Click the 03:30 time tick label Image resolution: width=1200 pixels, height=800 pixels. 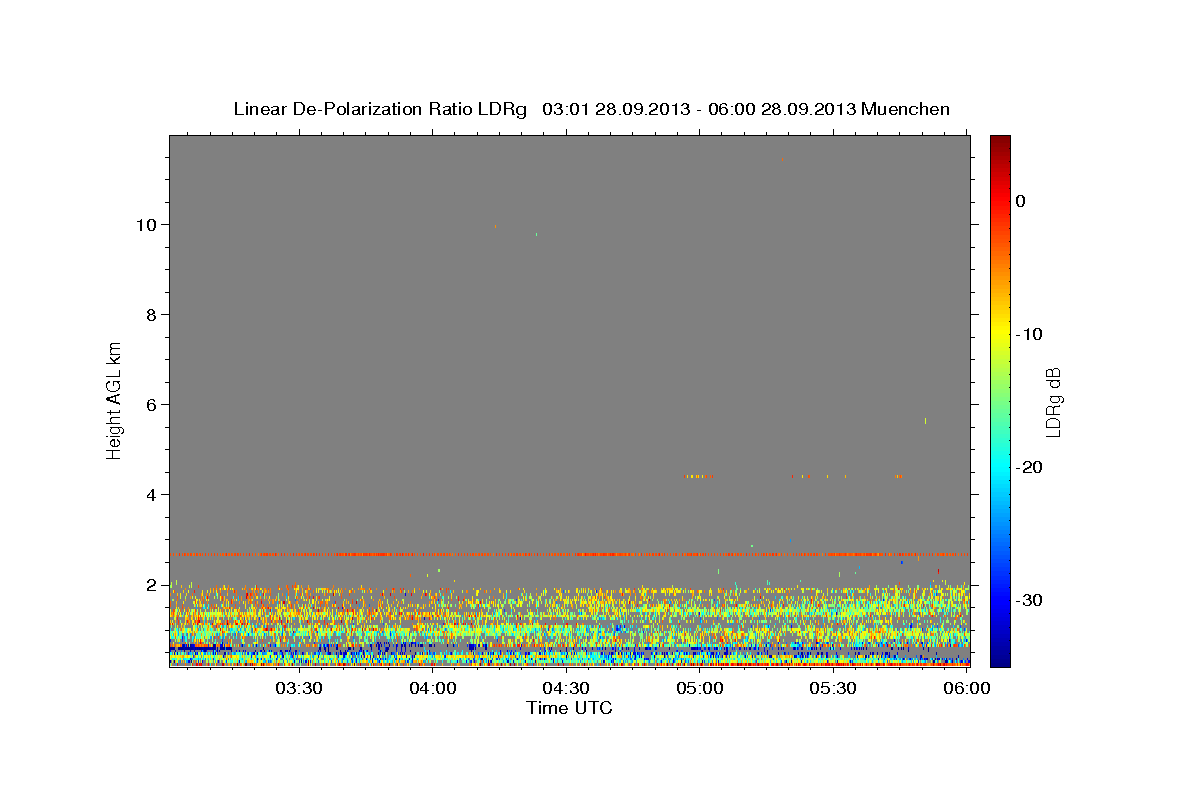pos(298,688)
